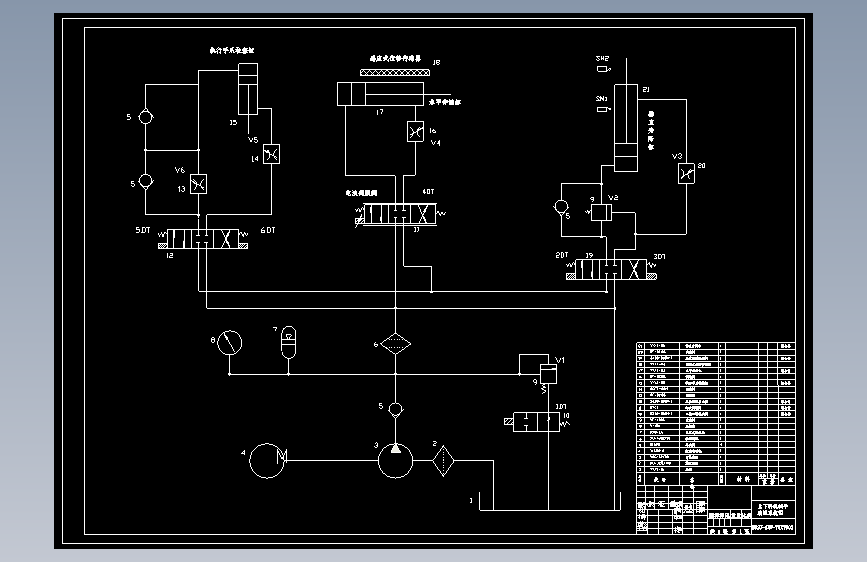This screenshot has width=867, height=562.
Task: Select throttle valve 13 labeled V6
Action: (199, 184)
